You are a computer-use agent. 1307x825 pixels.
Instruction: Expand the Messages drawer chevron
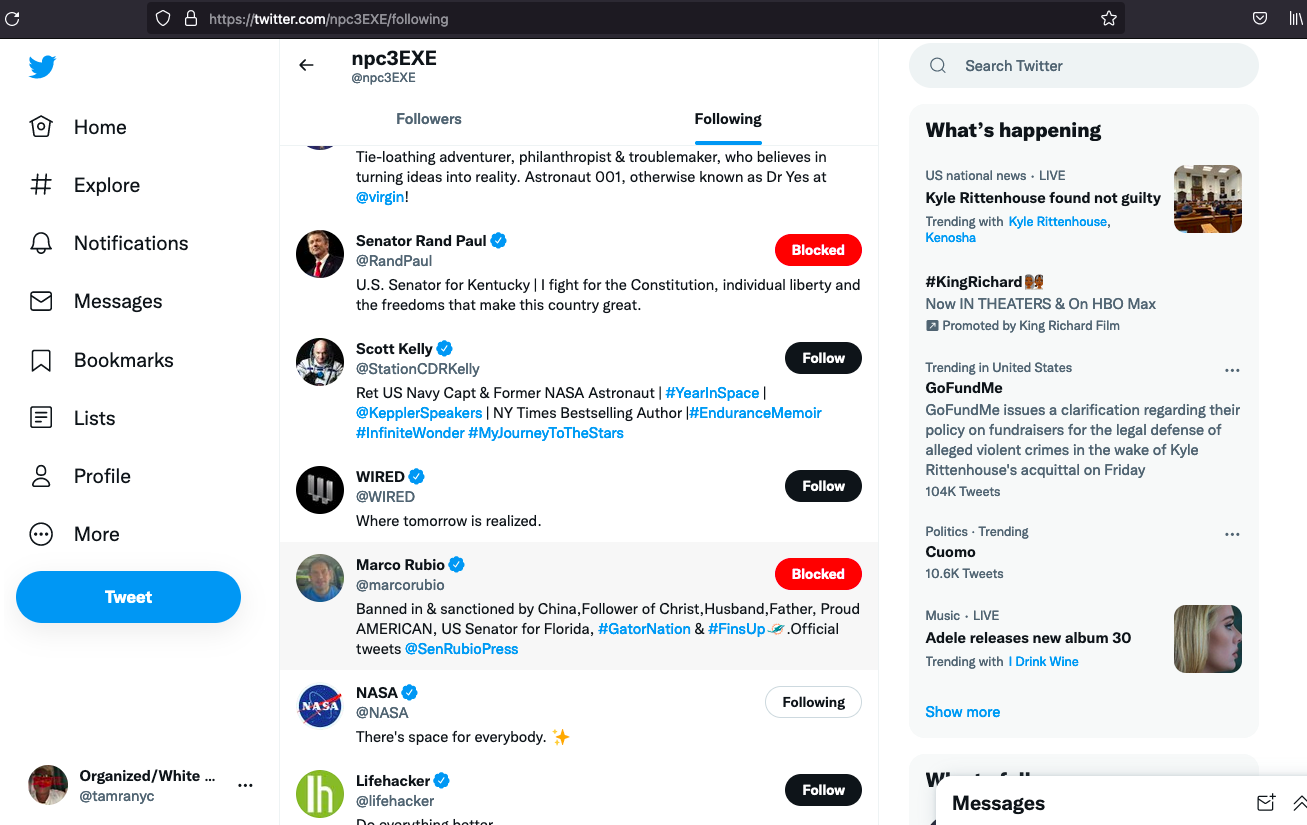1299,803
